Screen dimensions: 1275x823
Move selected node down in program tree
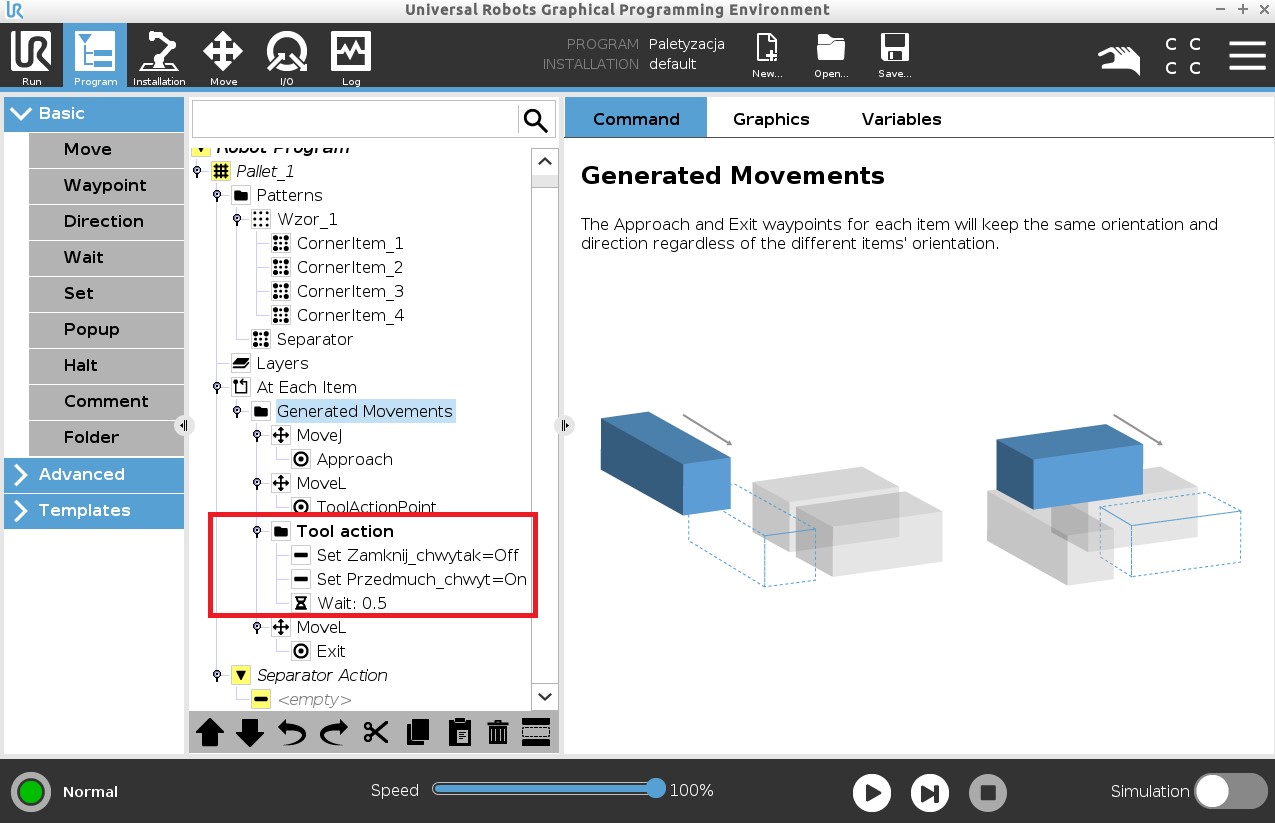250,733
